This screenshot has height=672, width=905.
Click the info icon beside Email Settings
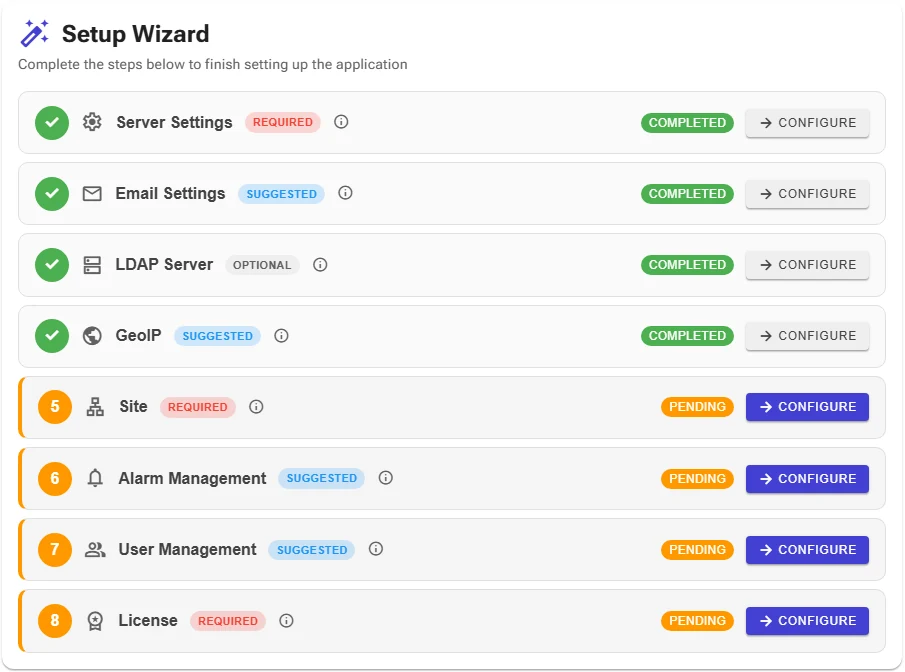pos(345,193)
